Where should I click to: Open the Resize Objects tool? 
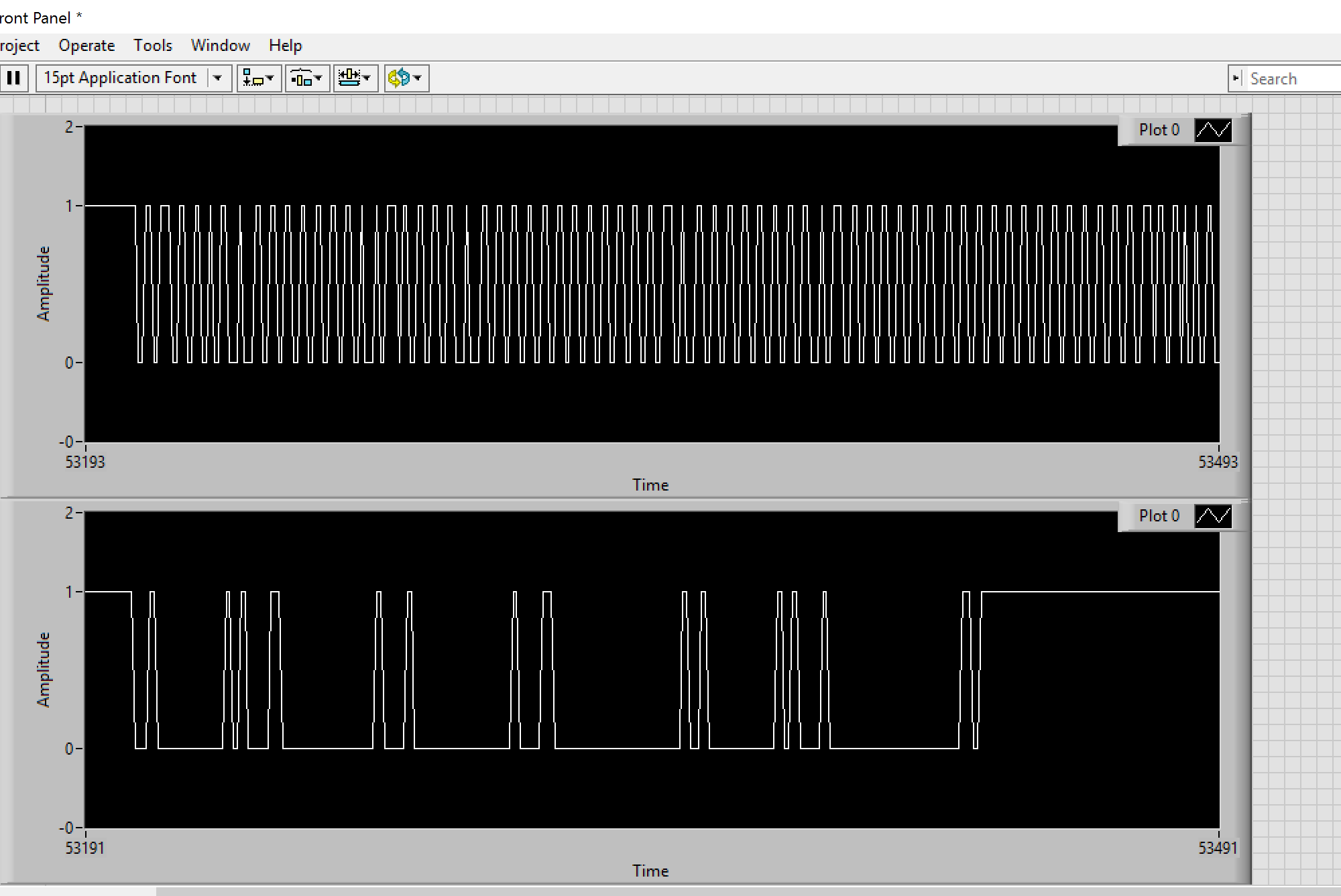coord(355,78)
